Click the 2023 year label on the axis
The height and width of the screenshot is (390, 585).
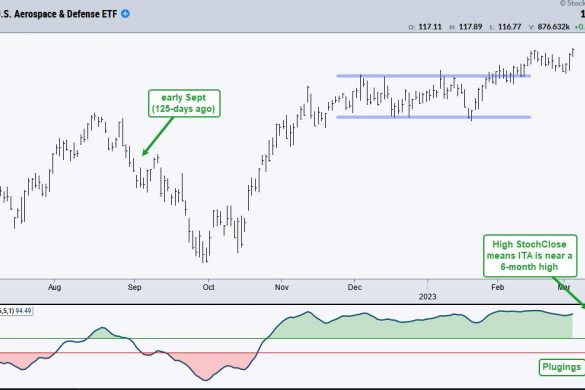(428, 297)
